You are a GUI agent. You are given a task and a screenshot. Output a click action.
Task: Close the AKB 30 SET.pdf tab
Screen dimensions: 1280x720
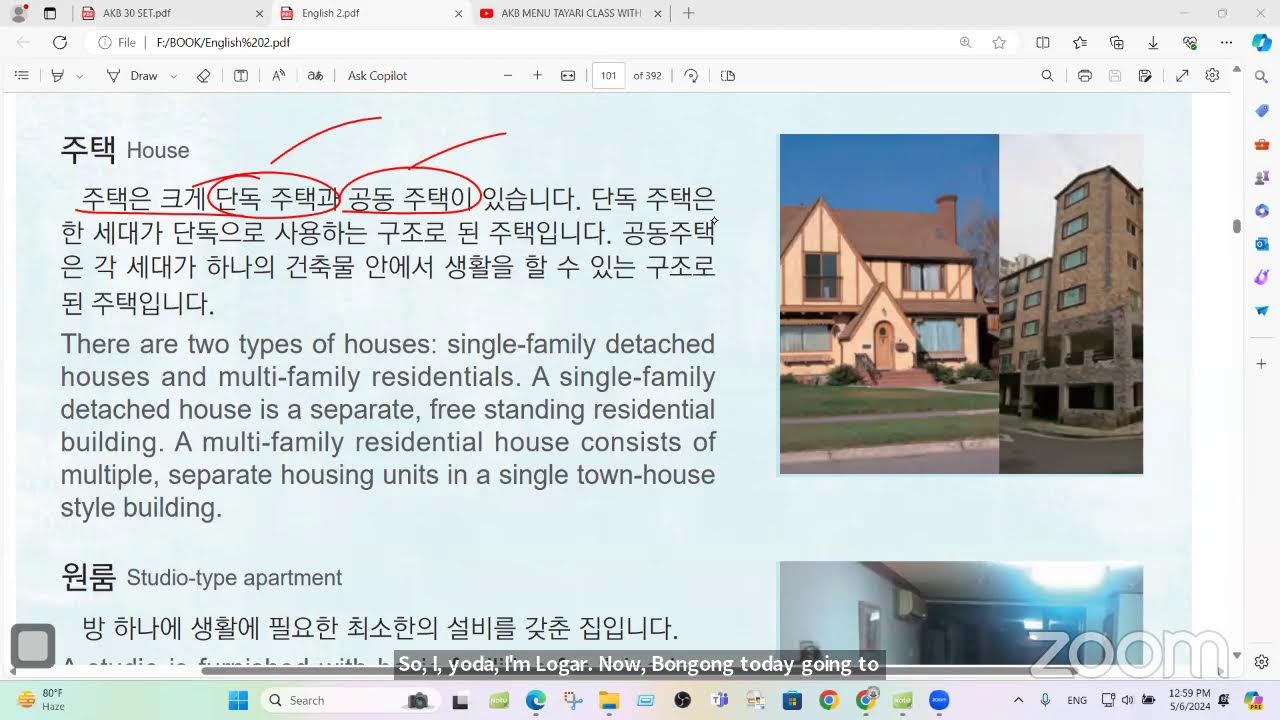259,14
